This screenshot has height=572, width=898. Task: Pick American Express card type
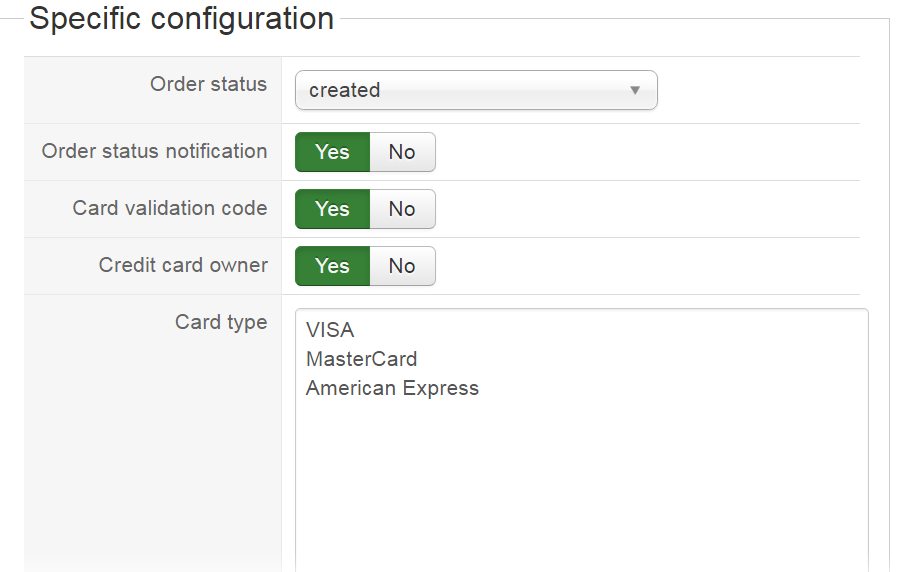click(392, 388)
